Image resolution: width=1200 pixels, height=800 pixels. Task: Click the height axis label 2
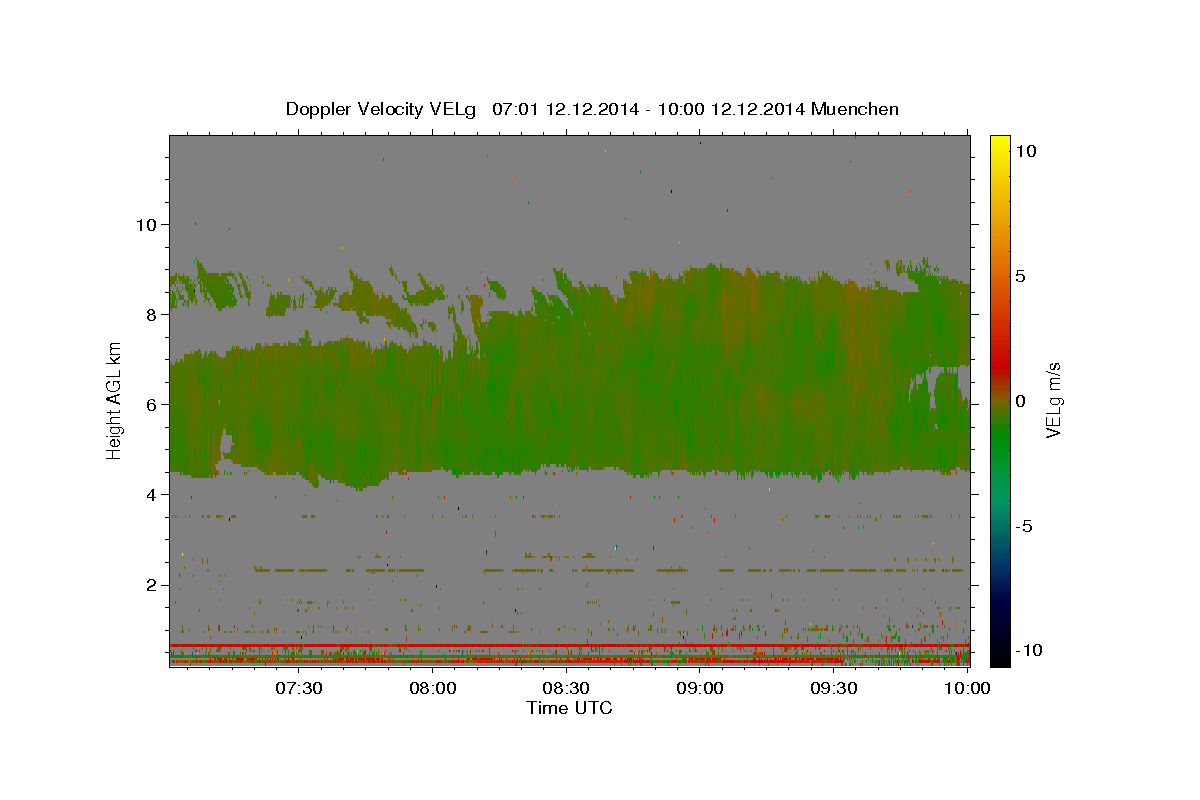tap(149, 584)
